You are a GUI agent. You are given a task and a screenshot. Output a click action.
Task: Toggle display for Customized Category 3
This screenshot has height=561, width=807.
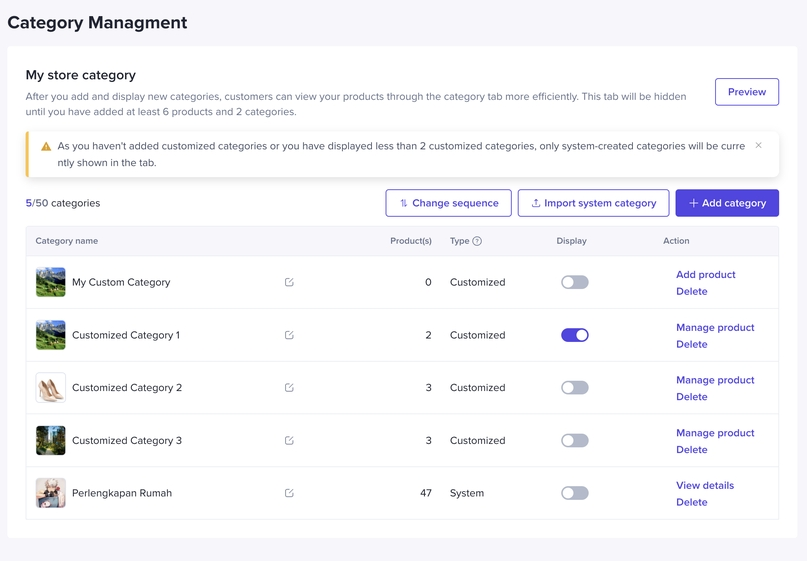[x=574, y=440]
